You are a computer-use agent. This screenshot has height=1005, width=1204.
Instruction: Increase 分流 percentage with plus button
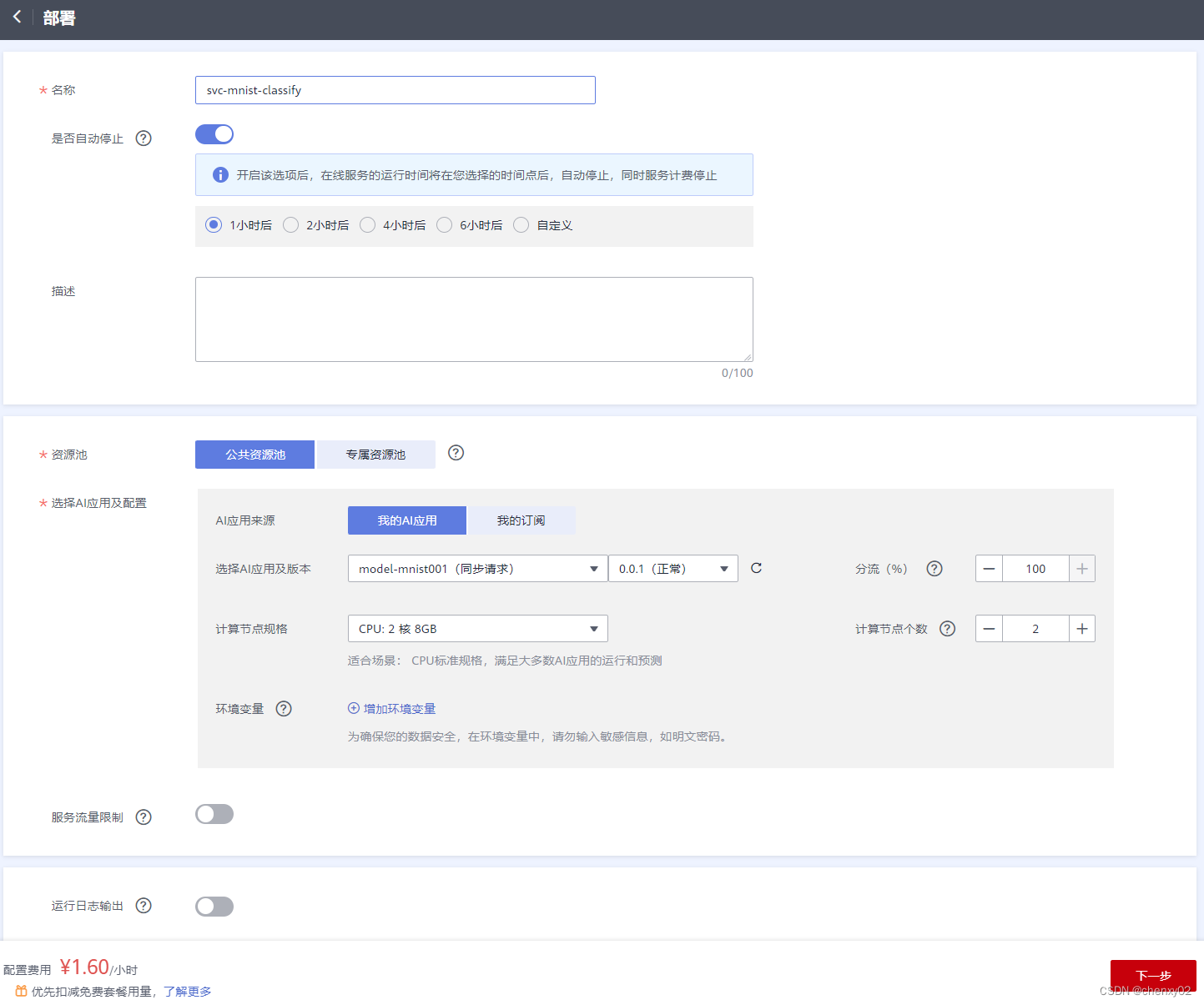(1082, 569)
